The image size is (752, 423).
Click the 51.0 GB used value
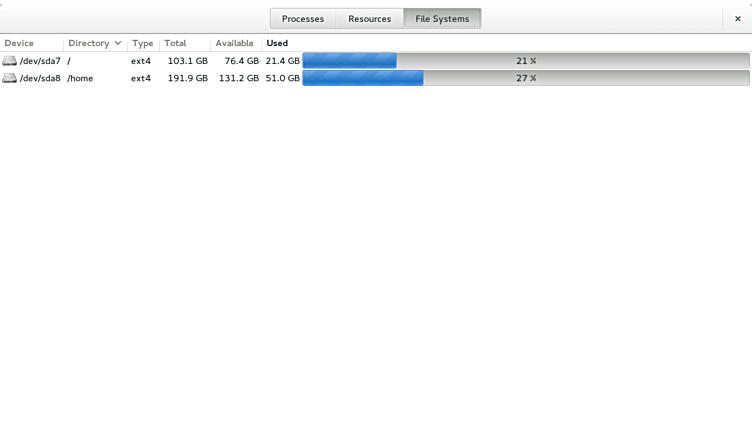click(282, 78)
